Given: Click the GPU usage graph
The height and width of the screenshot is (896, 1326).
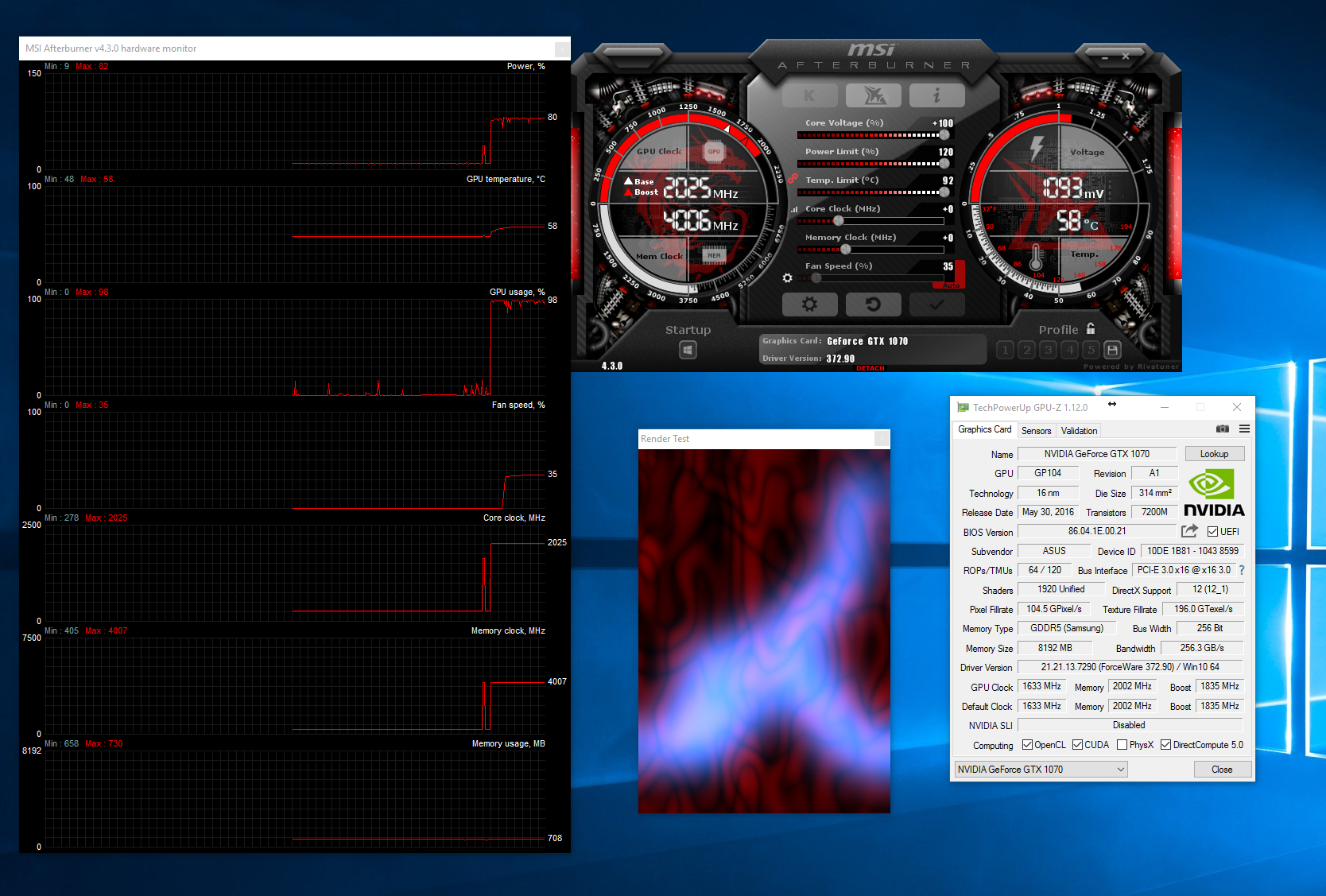Looking at the screenshot, I should pos(295,347).
